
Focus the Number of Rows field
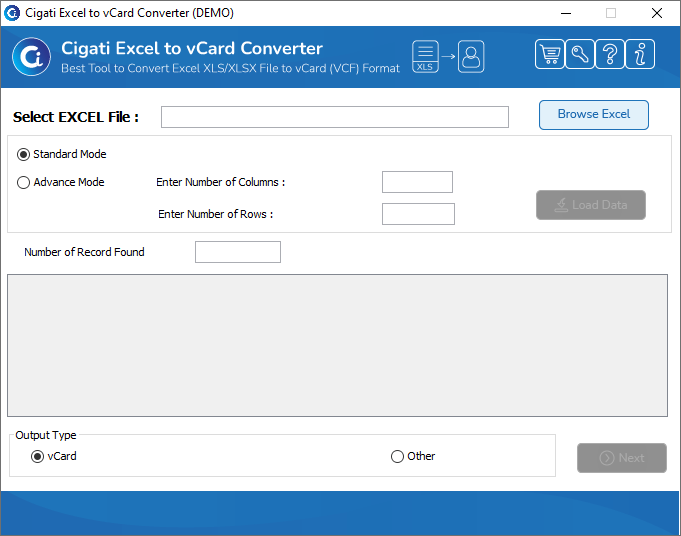click(418, 214)
